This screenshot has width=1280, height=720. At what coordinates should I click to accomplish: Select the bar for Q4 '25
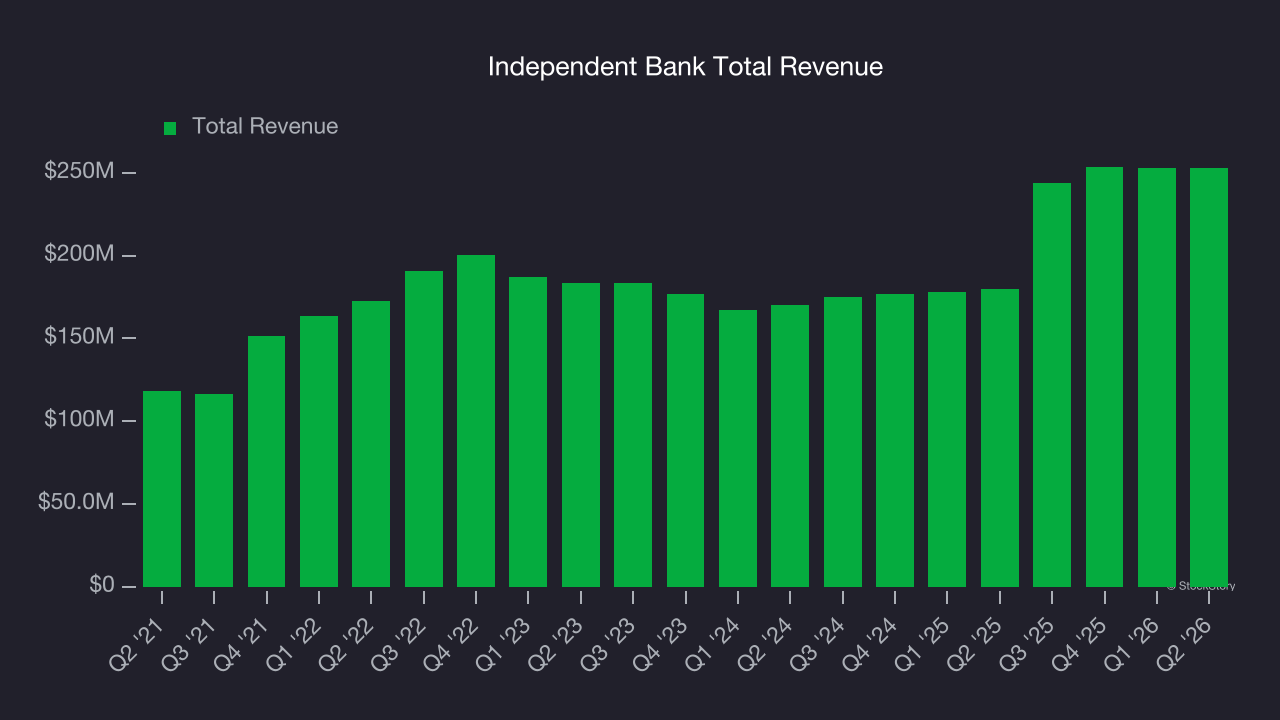coord(1105,377)
